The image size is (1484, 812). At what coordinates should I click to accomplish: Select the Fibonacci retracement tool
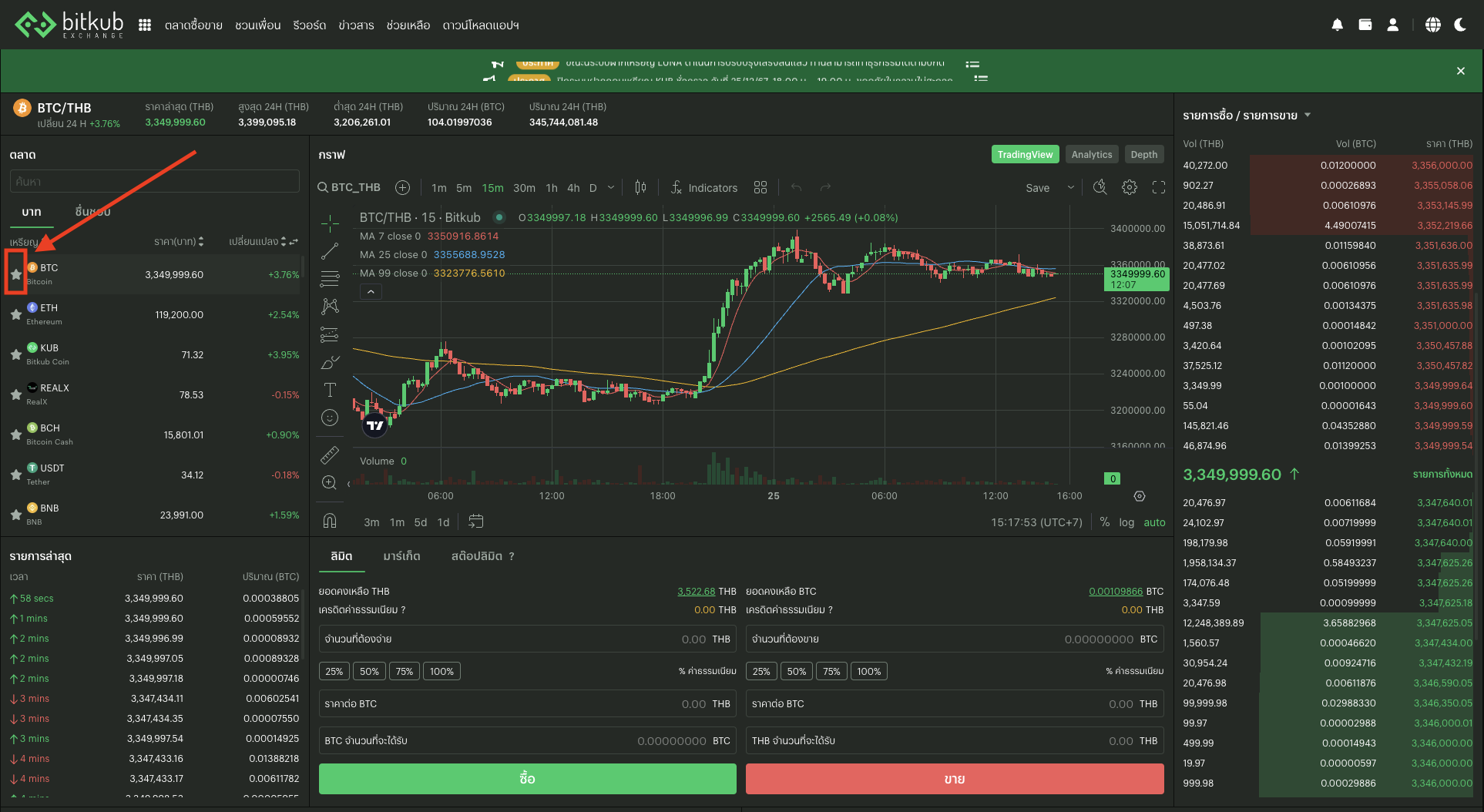pos(330,279)
